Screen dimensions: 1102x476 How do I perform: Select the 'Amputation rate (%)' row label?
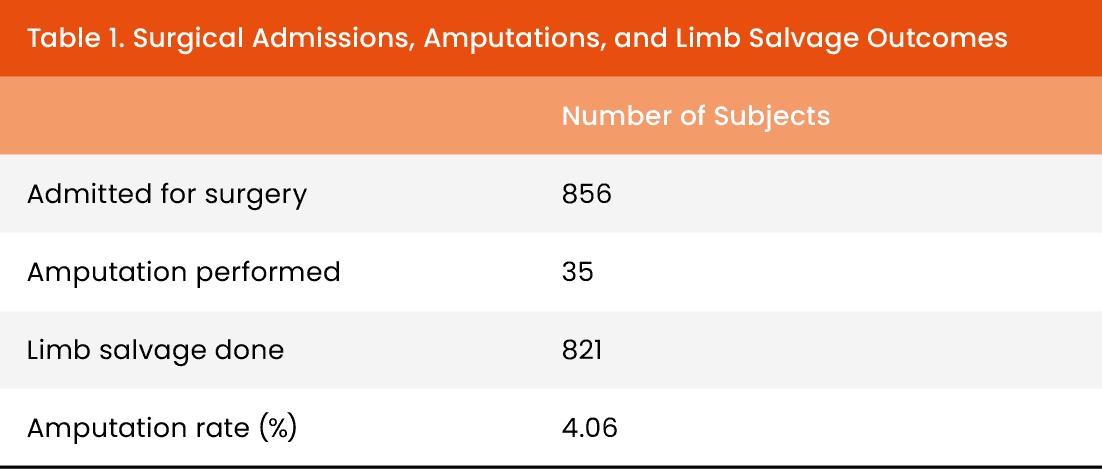click(x=162, y=428)
